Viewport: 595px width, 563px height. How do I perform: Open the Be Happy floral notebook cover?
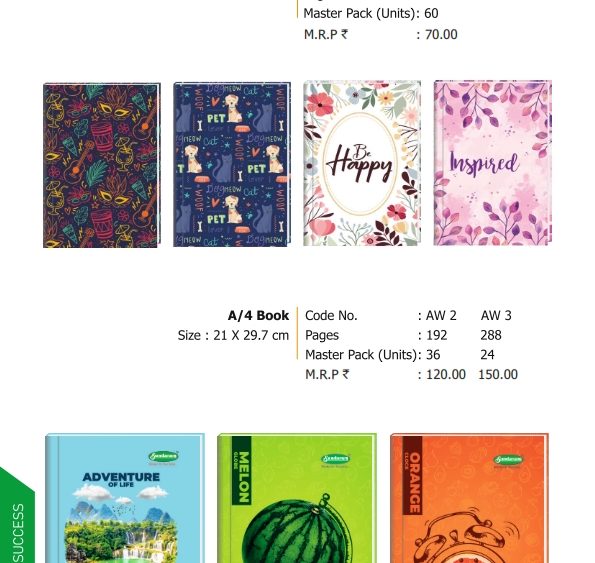click(x=362, y=163)
